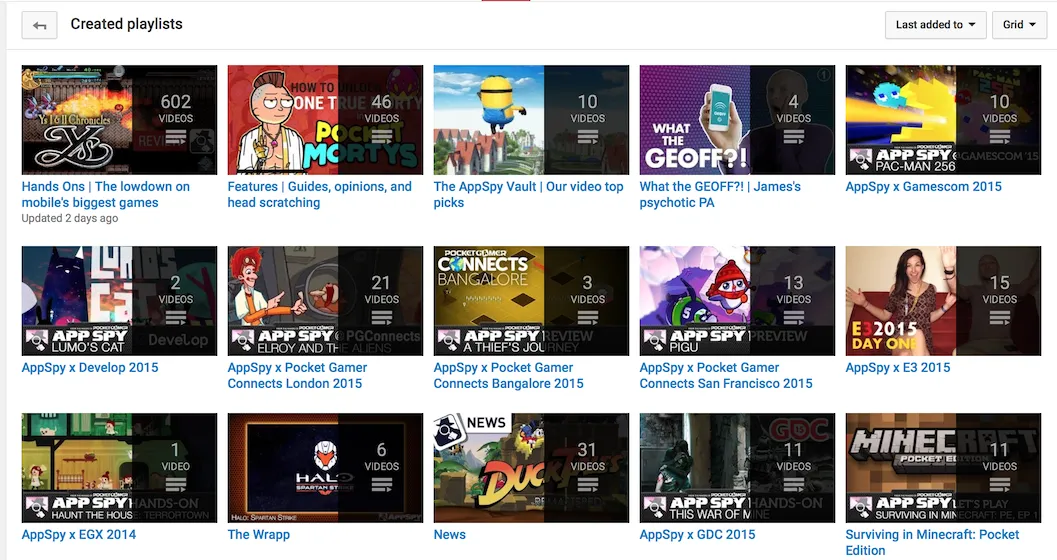Click playlist icon on Hands Ons thumbnail
Image resolution: width=1057 pixels, height=560 pixels.
click(x=176, y=137)
